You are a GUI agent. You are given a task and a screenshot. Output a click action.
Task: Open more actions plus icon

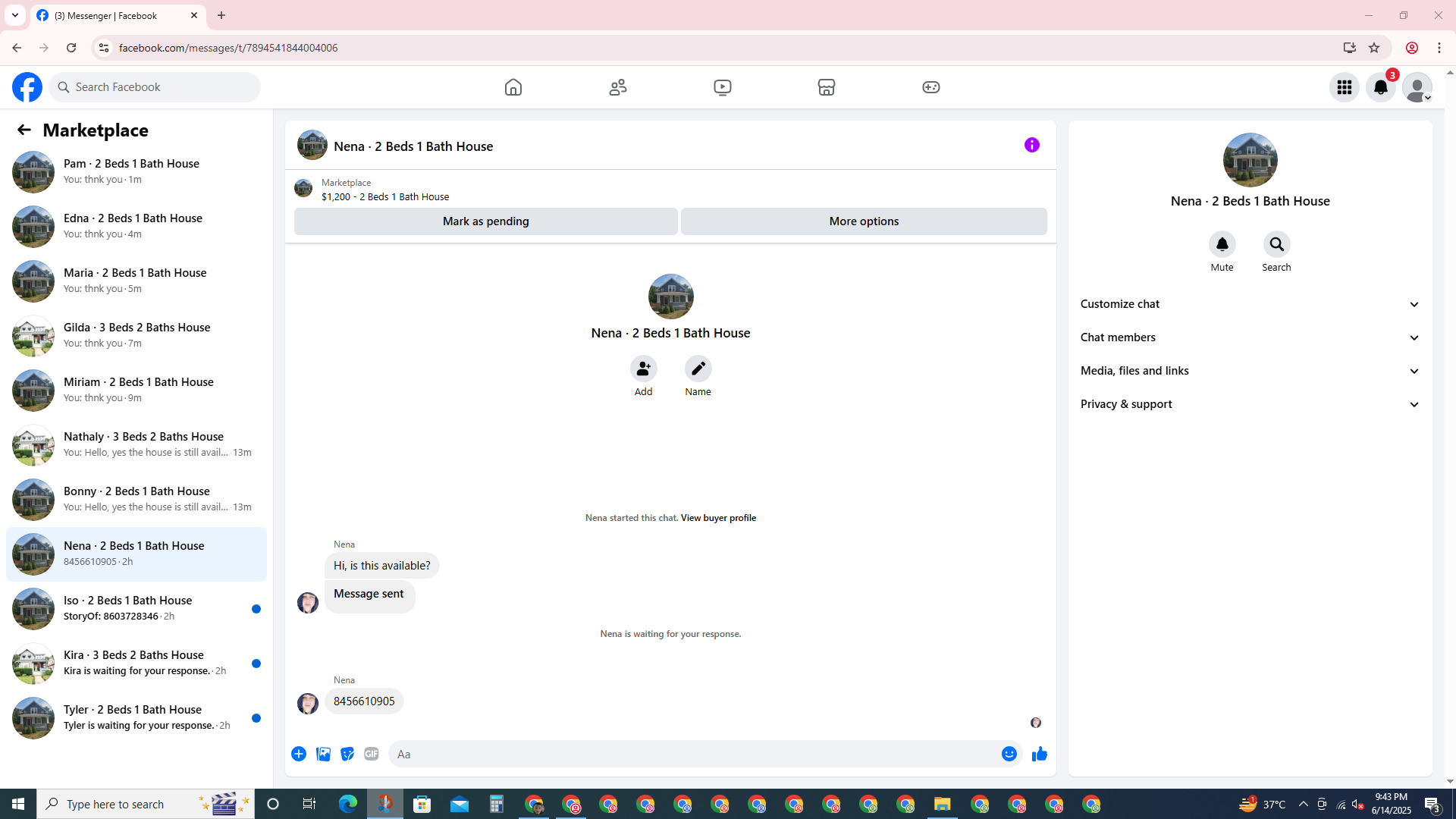point(299,754)
